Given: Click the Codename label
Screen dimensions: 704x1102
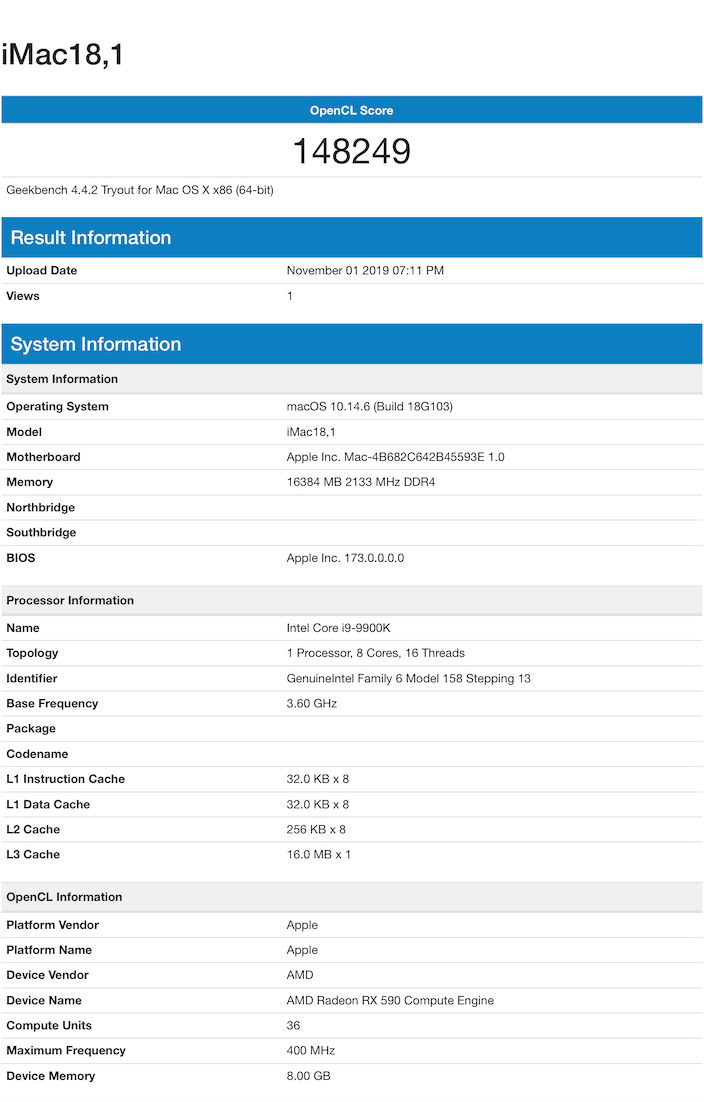Looking at the screenshot, I should click(x=37, y=754).
